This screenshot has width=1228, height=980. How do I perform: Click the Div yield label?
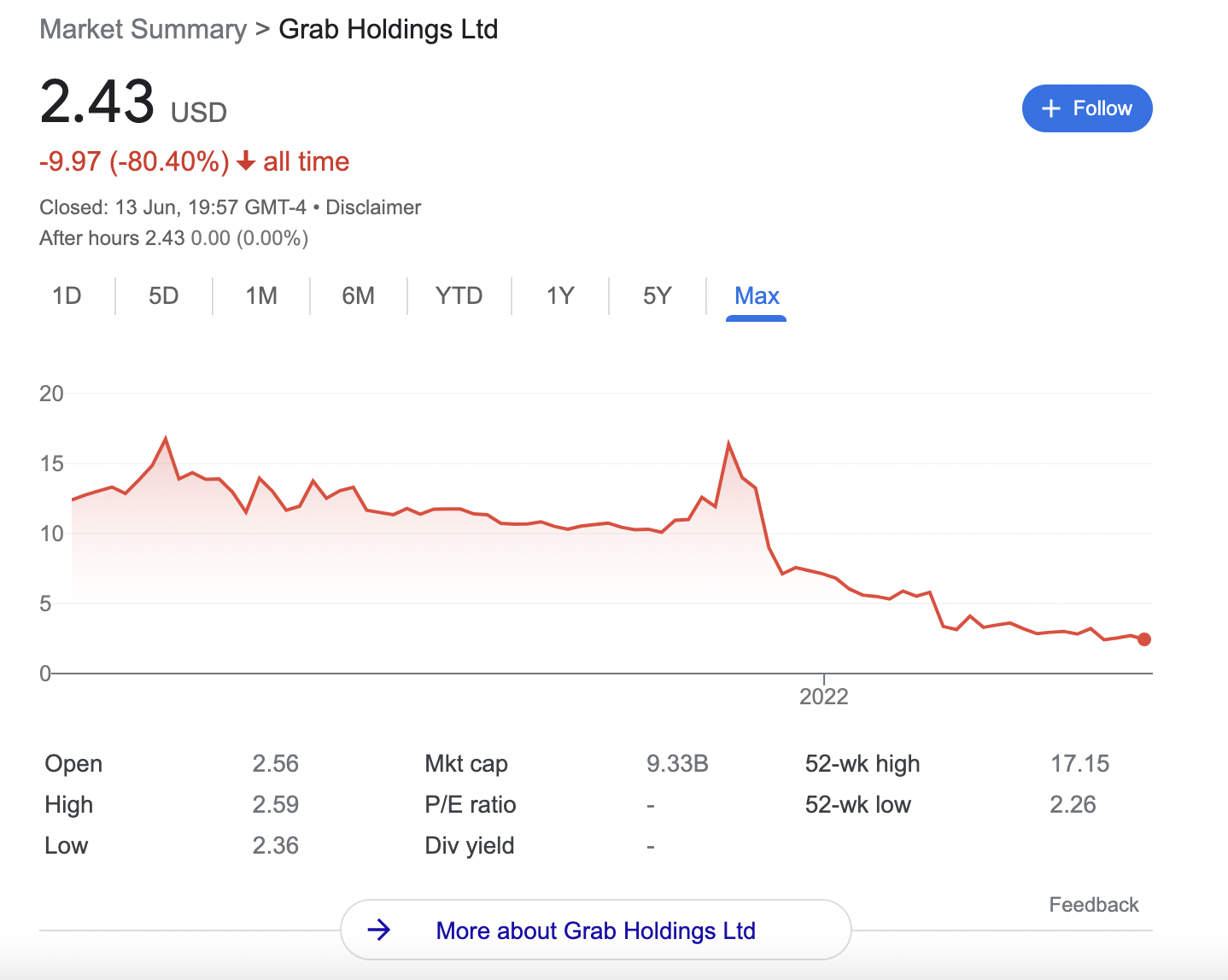(x=470, y=845)
